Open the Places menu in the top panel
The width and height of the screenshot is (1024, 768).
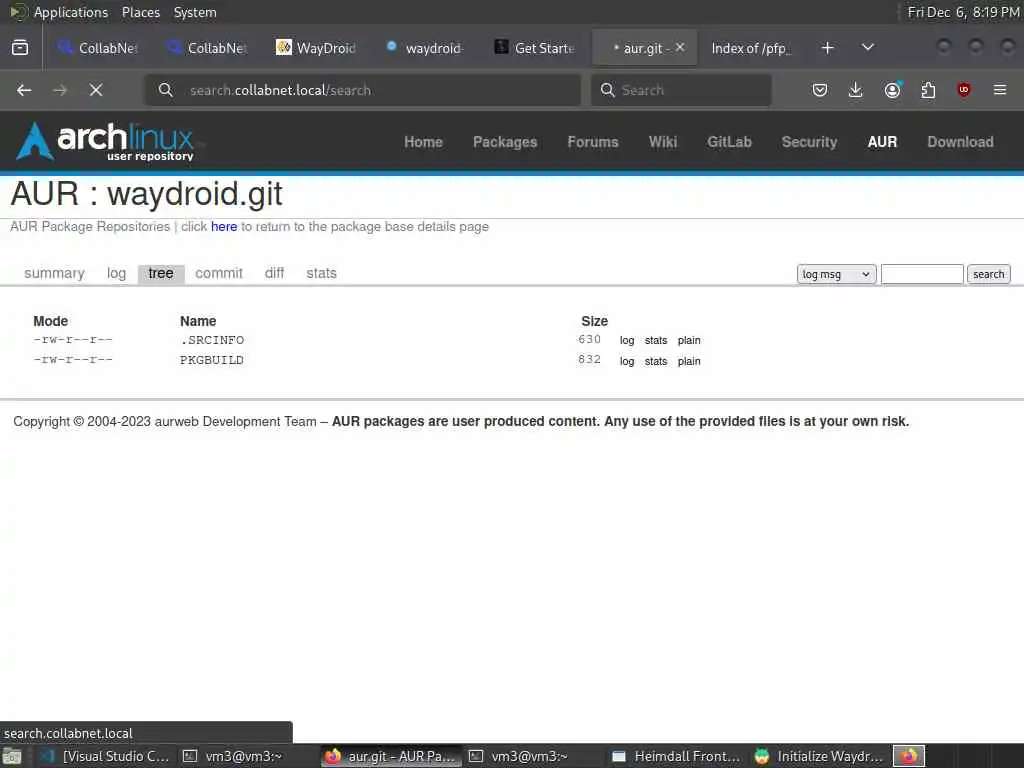tap(140, 12)
